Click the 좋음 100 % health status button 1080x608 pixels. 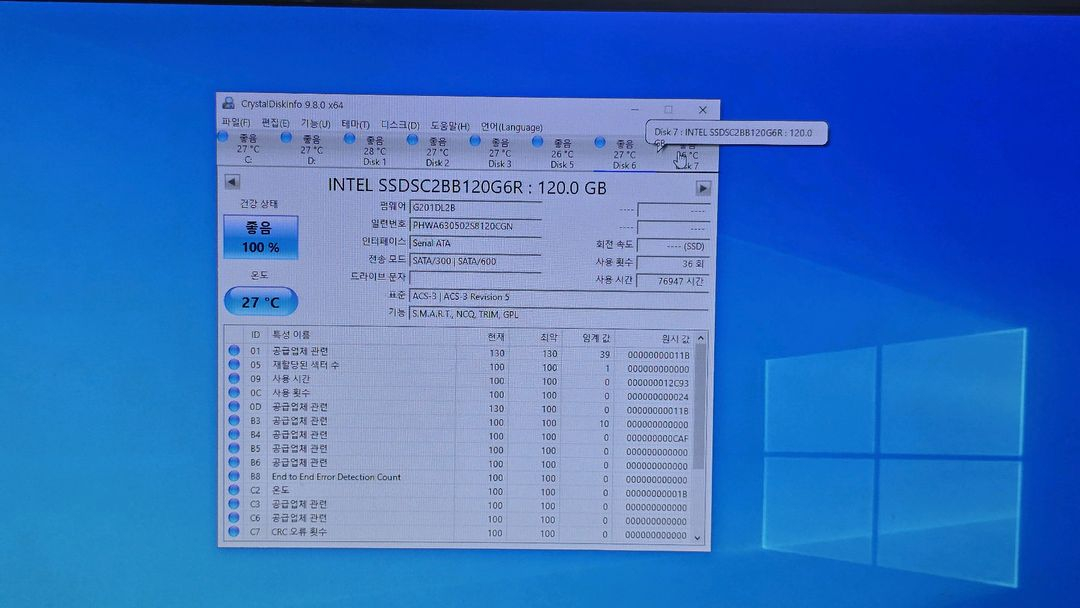[x=260, y=238]
